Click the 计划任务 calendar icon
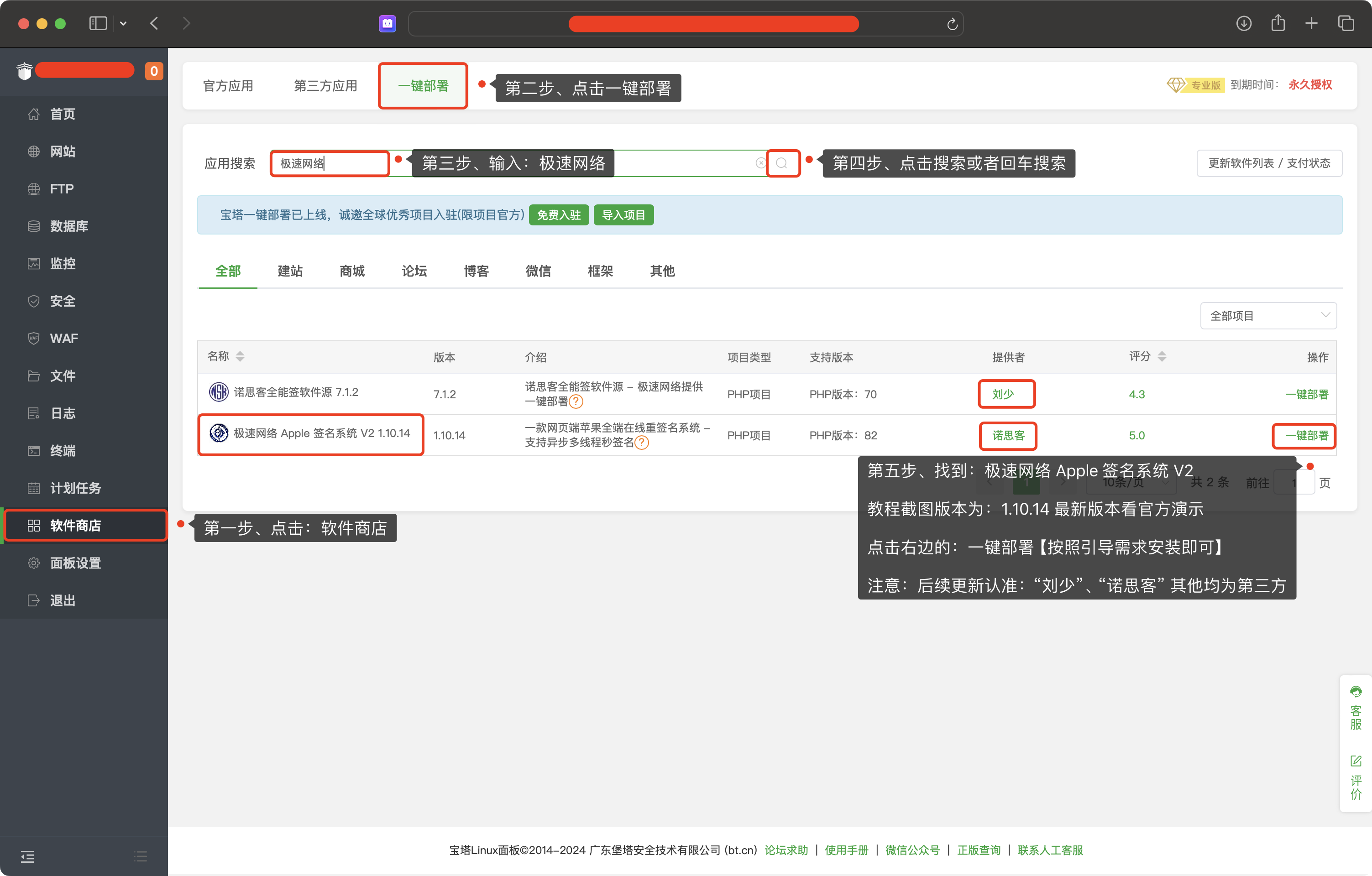The image size is (1372, 876). coord(34,488)
